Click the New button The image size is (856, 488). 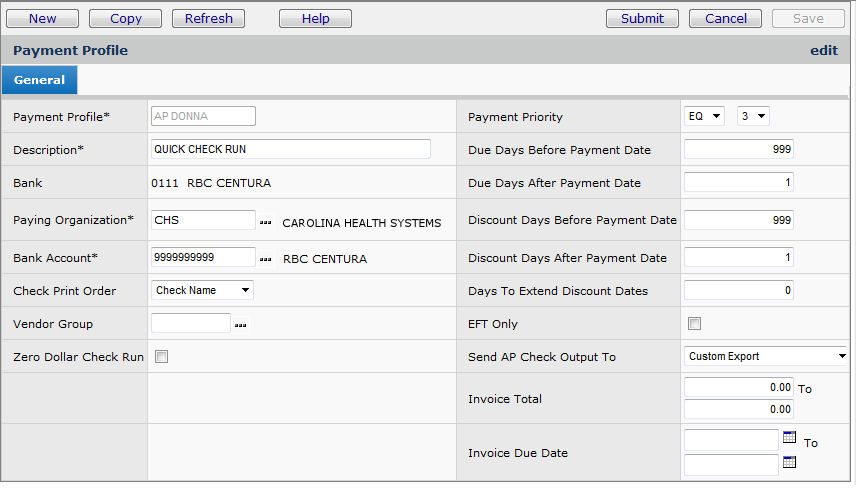42,18
